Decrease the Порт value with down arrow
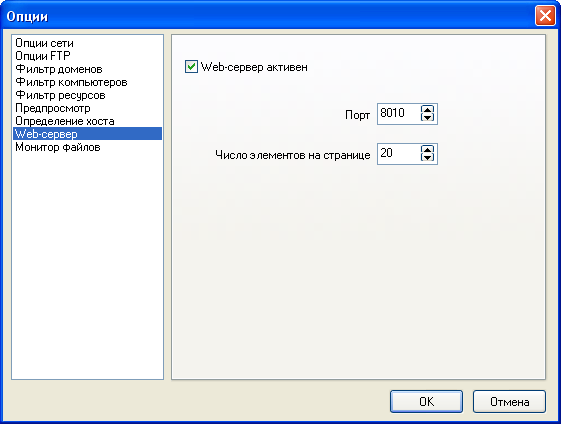Viewport: 561px width, 424px height. click(x=427, y=118)
